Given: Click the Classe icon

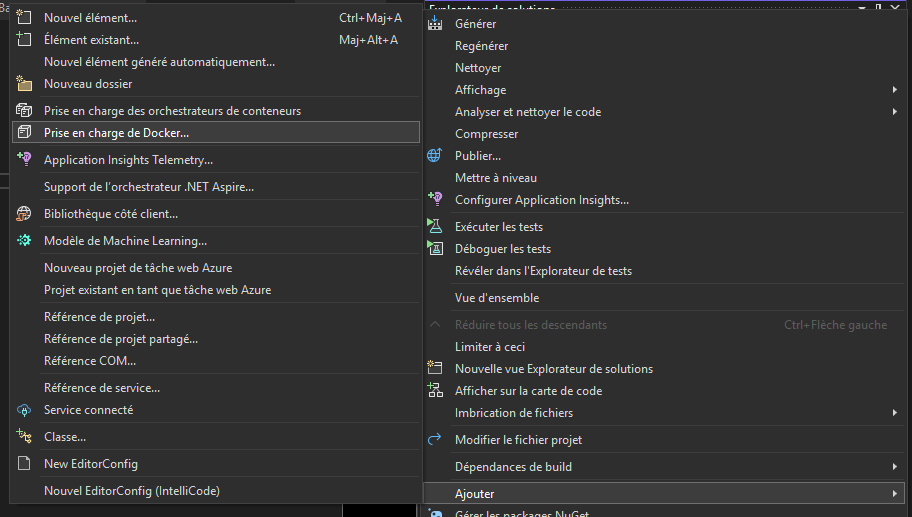Looking at the screenshot, I should [24, 436].
